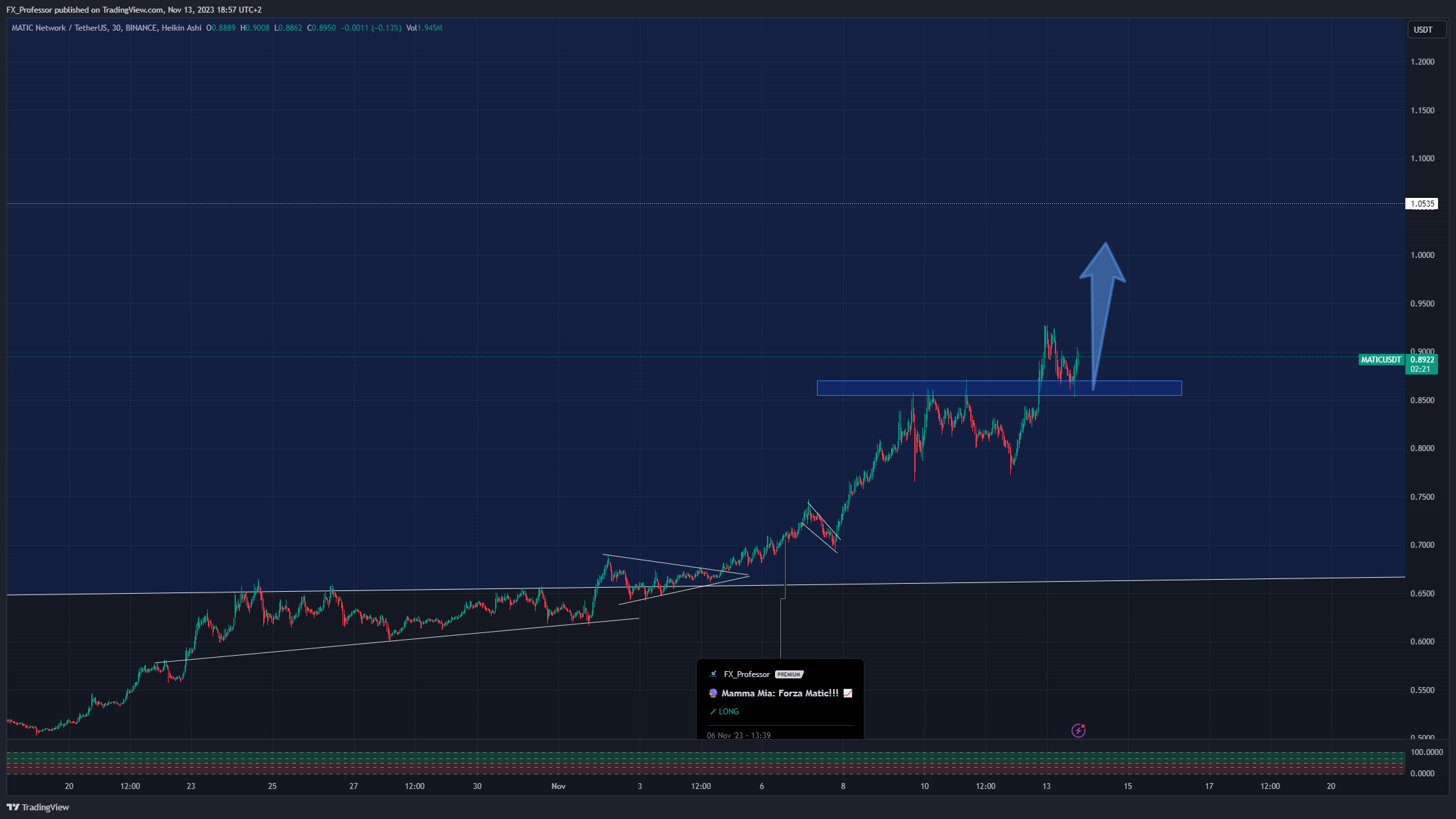Click the 1.1500 price axis label
The height and width of the screenshot is (819, 1456).
1423,111
